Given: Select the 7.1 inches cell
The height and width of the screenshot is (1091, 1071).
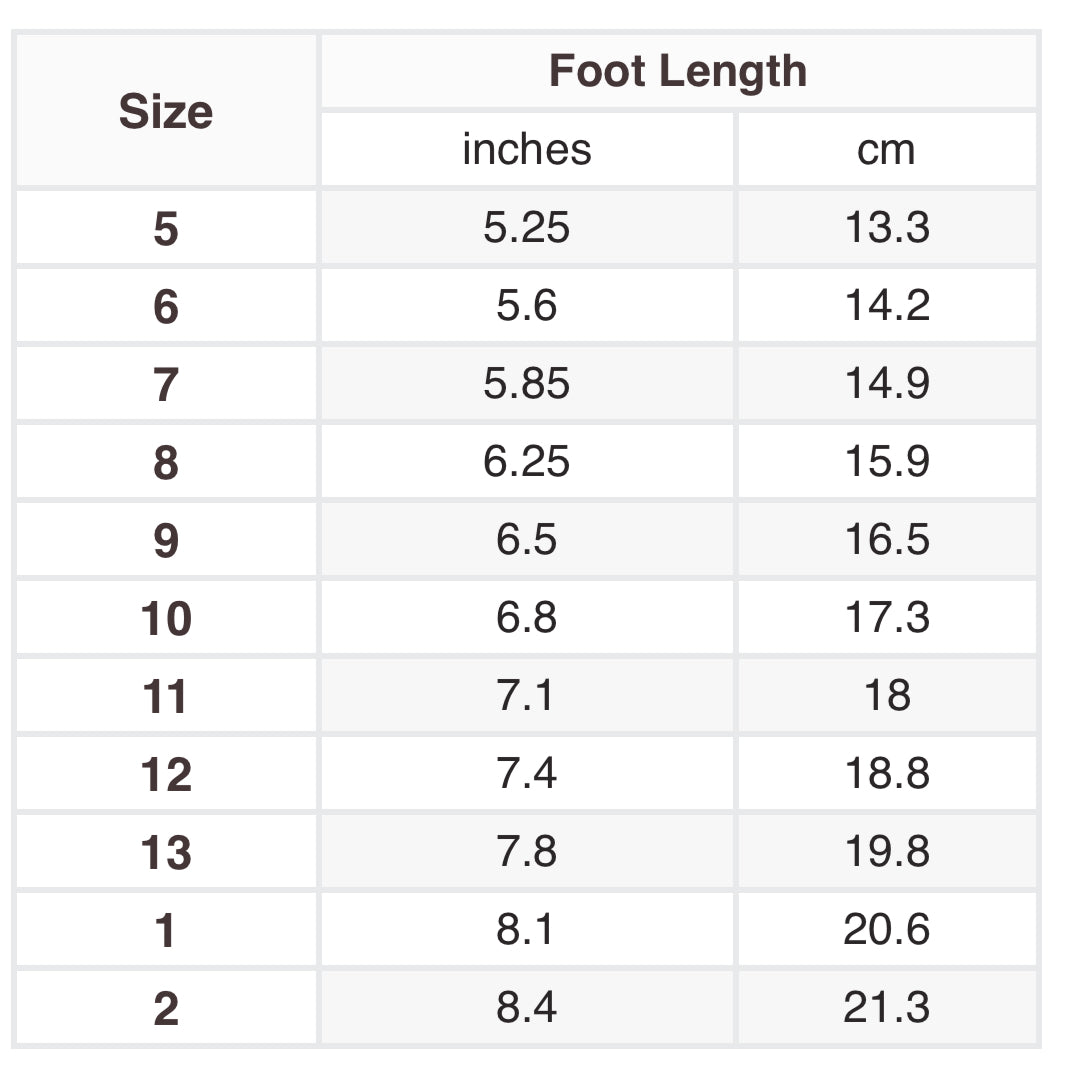Looking at the screenshot, I should click(527, 695).
